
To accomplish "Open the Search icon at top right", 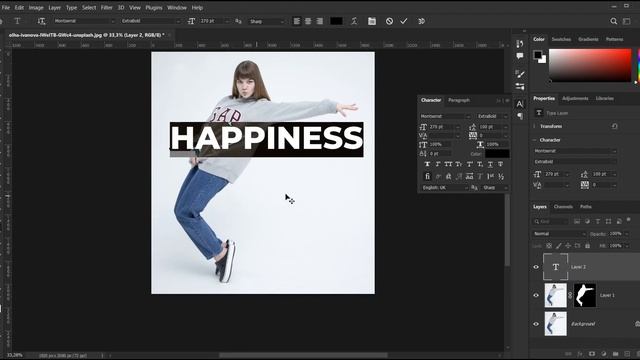I will coord(613,21).
